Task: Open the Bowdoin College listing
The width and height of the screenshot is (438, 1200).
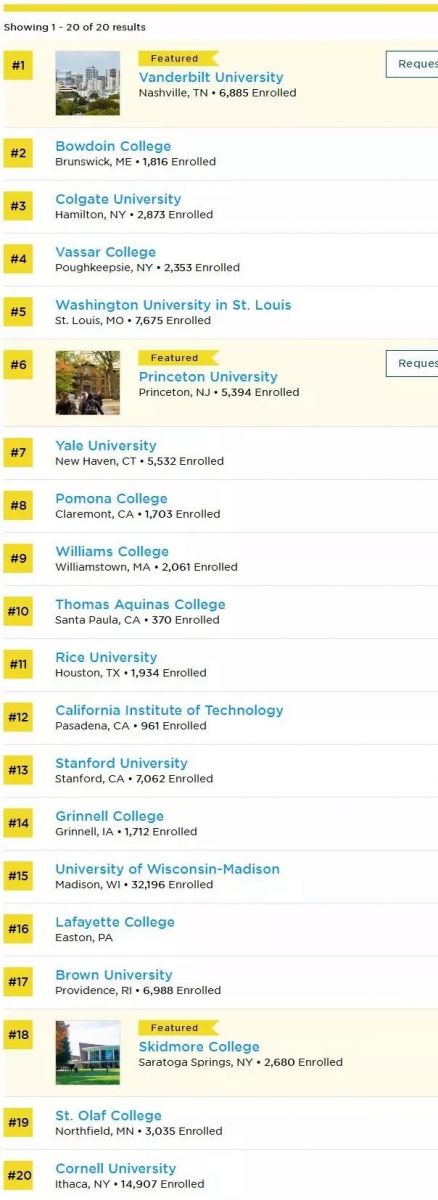Action: coord(113,146)
